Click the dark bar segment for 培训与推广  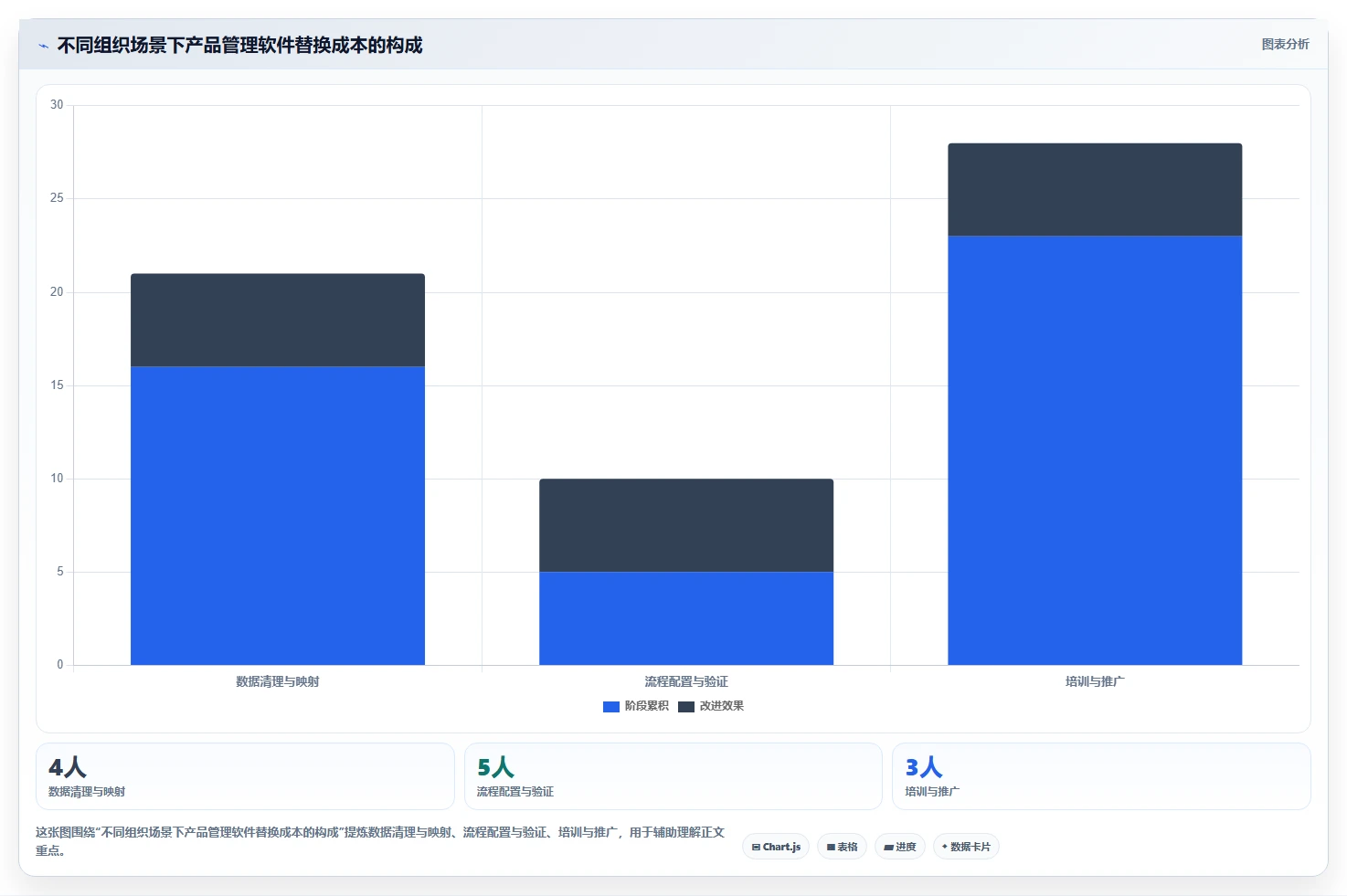pyautogui.click(x=1095, y=189)
